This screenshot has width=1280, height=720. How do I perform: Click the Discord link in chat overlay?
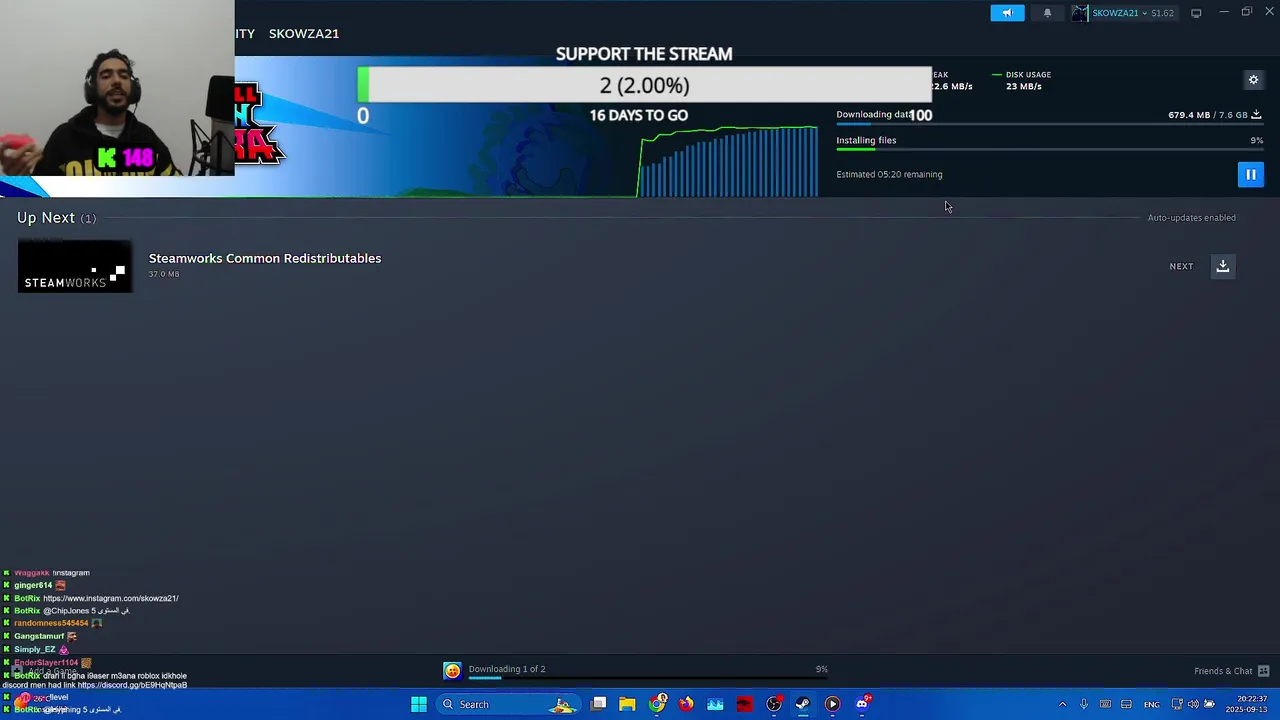[x=132, y=685]
